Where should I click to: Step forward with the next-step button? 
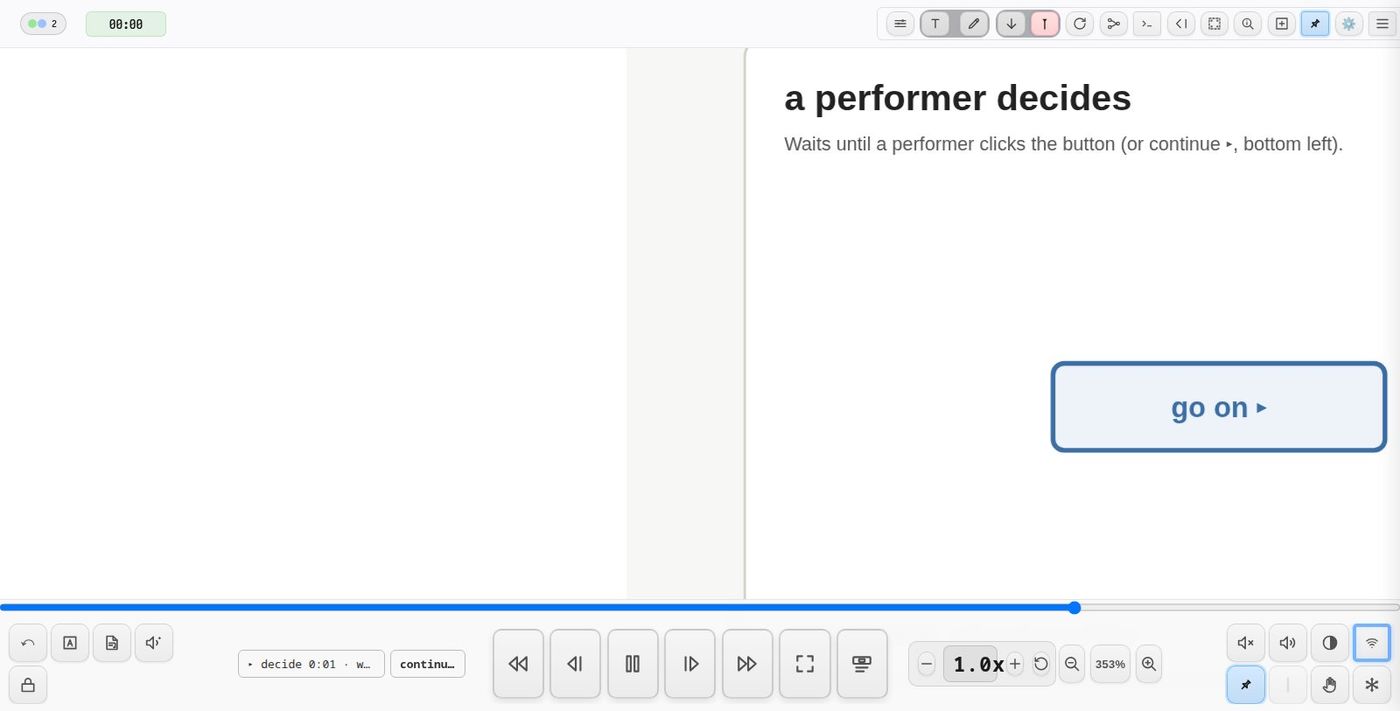[x=690, y=663]
